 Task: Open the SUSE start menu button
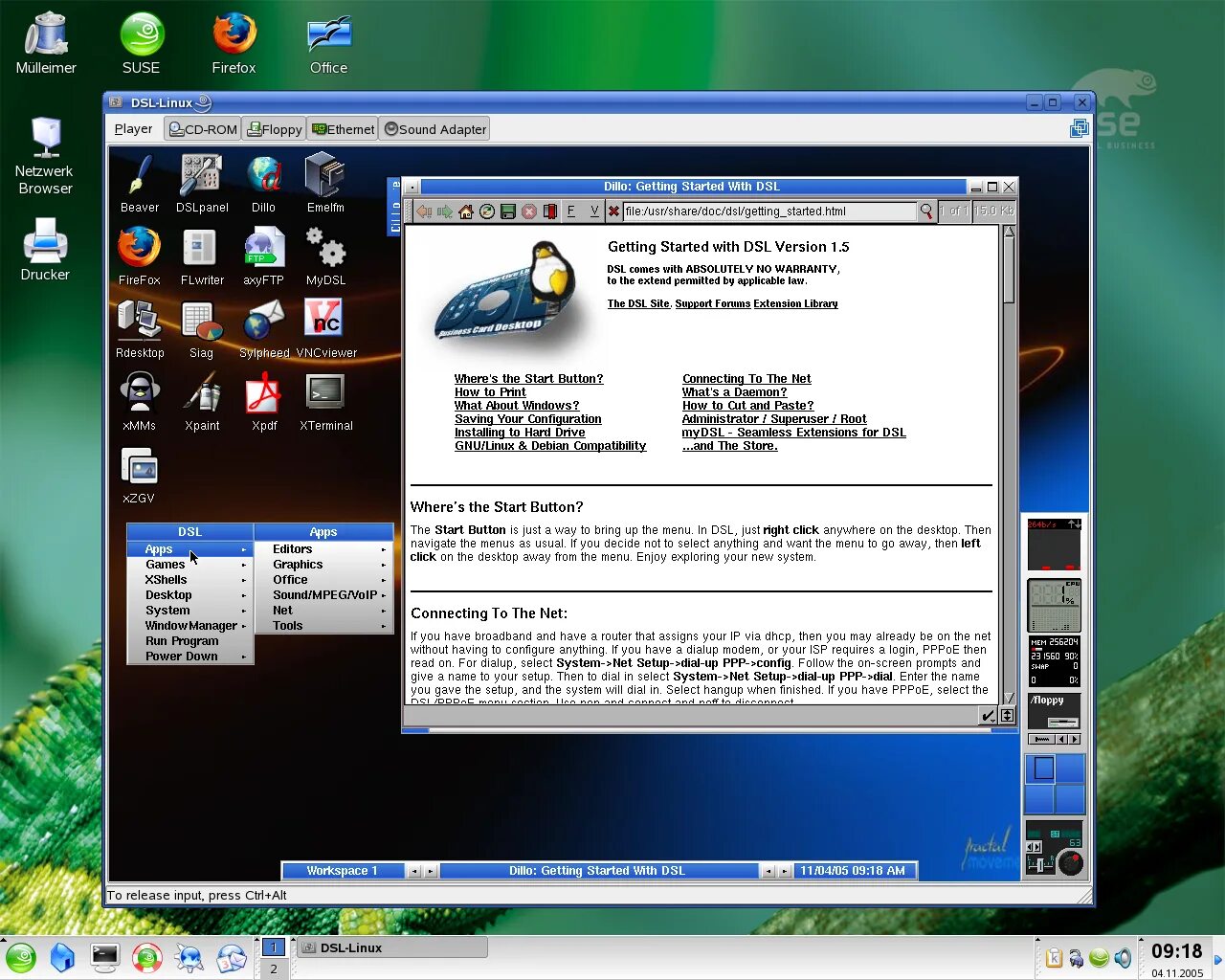21,957
